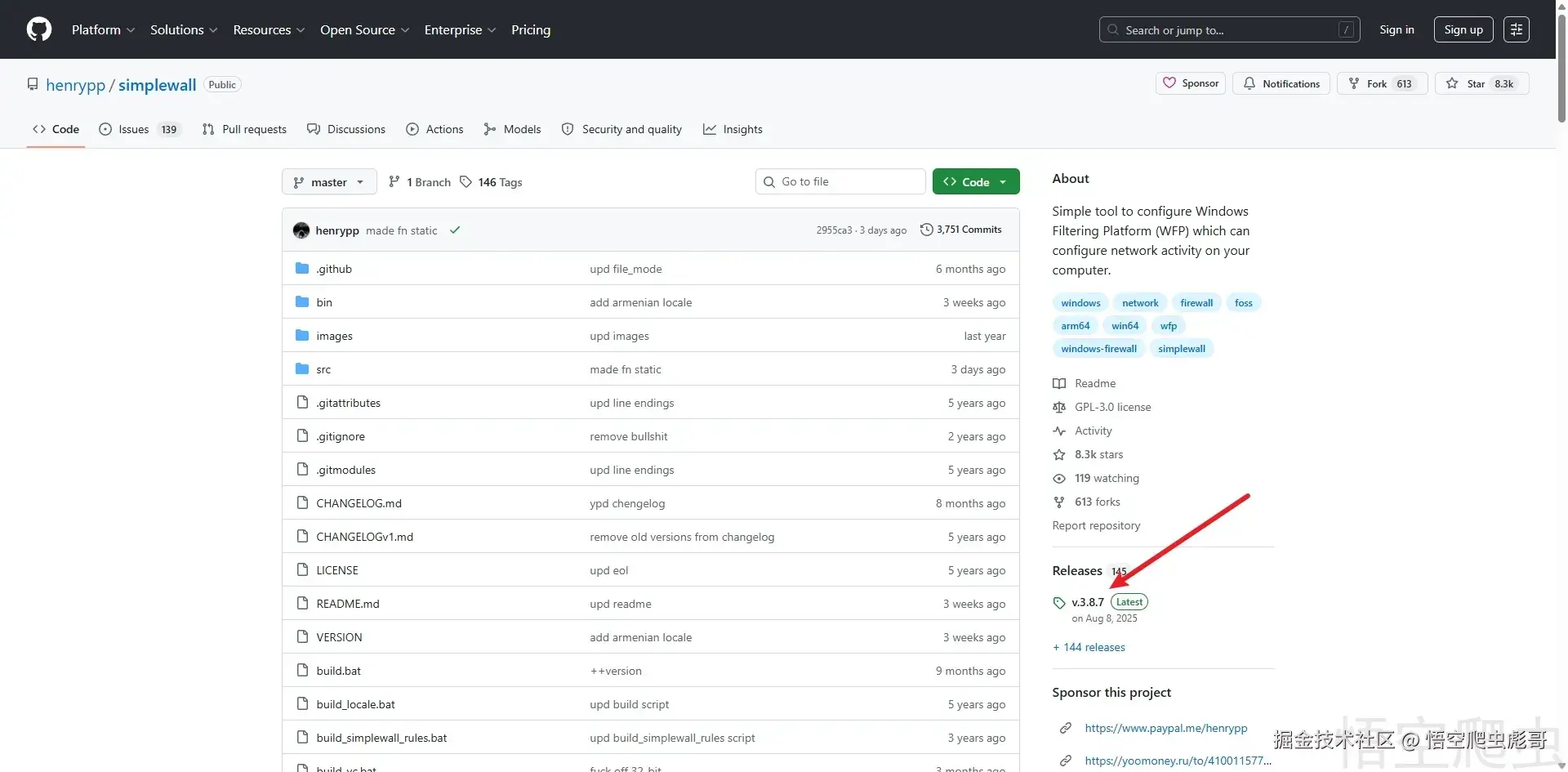
Task: Click the 2955ca3 commit hash
Action: click(834, 230)
